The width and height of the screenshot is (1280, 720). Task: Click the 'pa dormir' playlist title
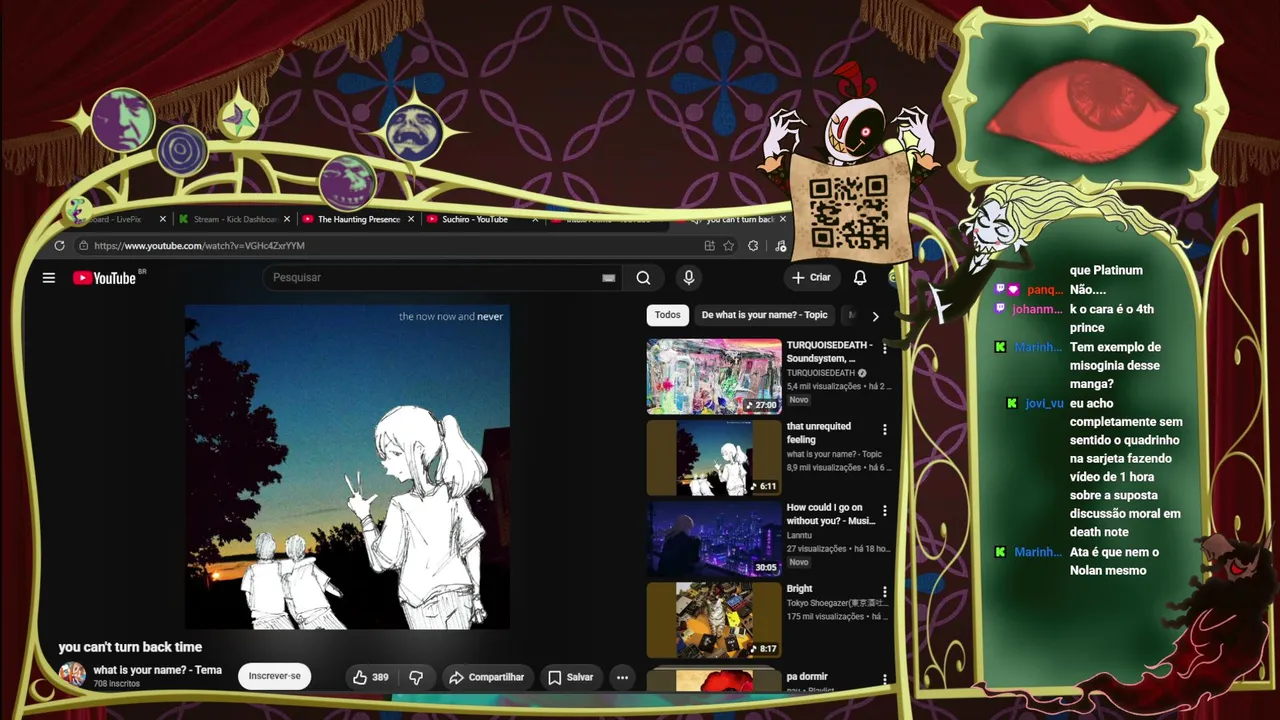coord(807,677)
